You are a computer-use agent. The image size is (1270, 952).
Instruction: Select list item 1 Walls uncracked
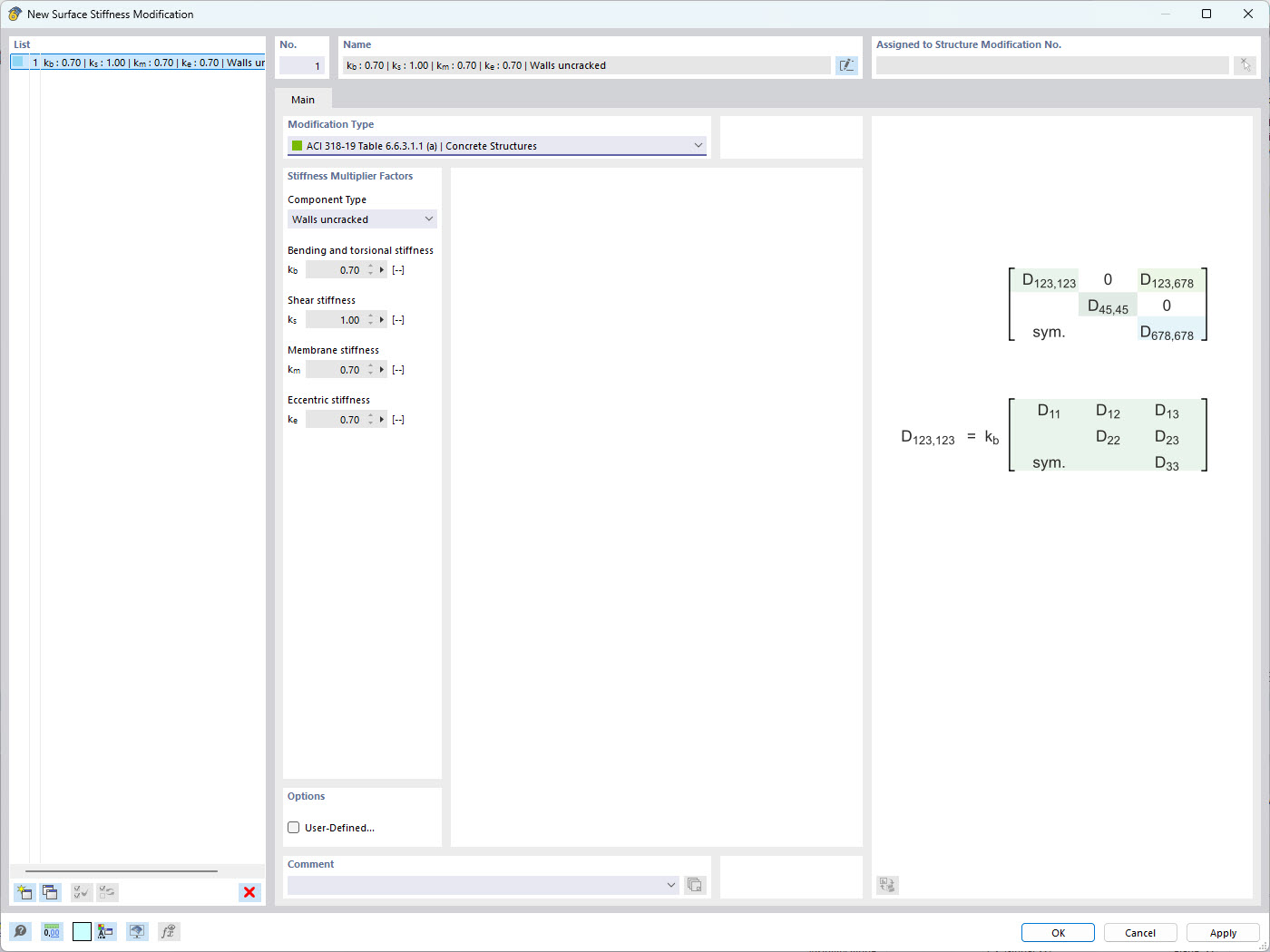(x=138, y=63)
